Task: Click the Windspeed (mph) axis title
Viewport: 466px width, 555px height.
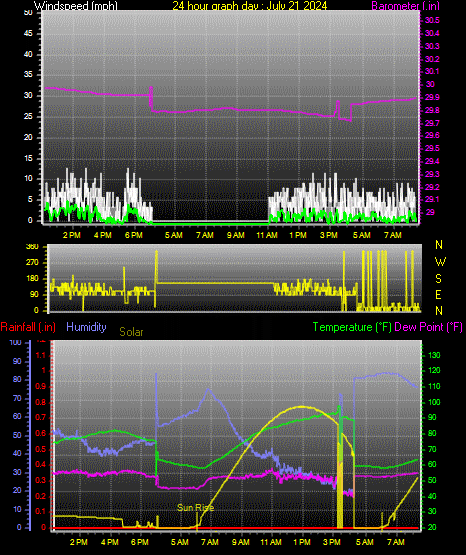Action: (x=76, y=6)
